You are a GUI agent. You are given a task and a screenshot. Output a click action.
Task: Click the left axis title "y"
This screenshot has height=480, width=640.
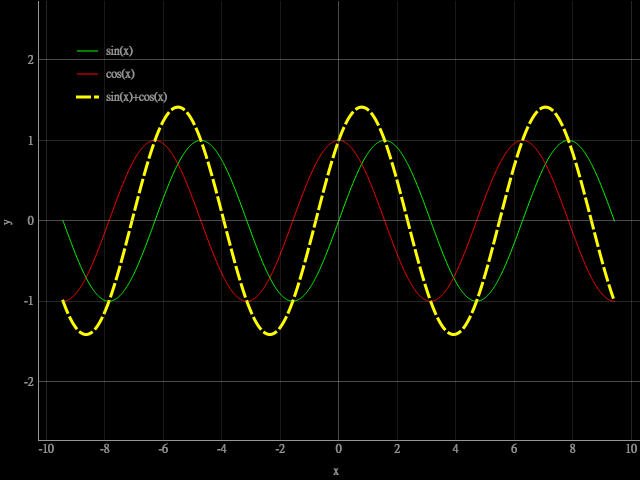point(8,221)
